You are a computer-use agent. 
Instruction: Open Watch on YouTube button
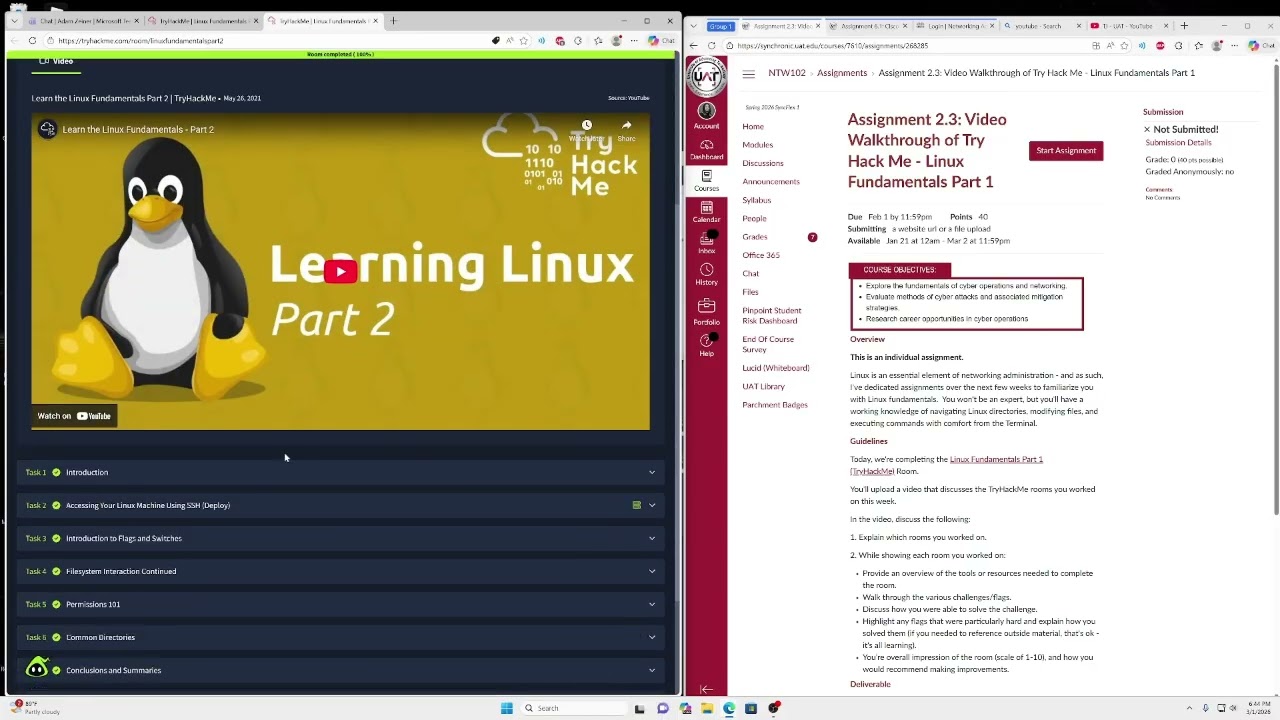pos(74,416)
